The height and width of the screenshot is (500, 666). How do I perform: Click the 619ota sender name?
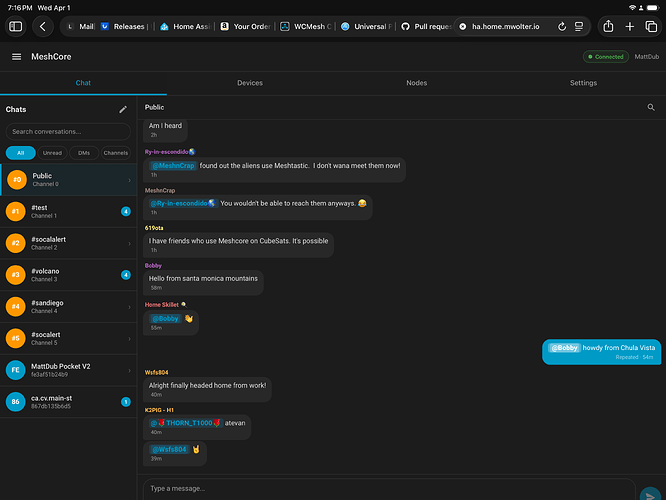[x=154, y=228]
